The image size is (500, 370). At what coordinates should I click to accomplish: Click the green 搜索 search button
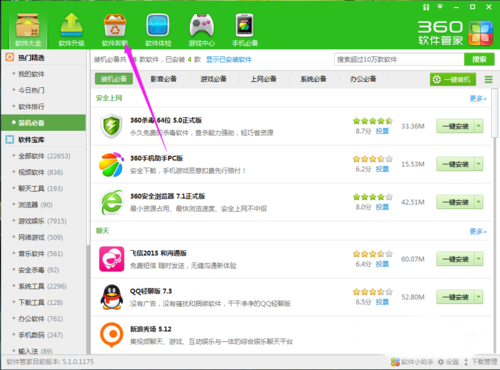click(x=479, y=59)
